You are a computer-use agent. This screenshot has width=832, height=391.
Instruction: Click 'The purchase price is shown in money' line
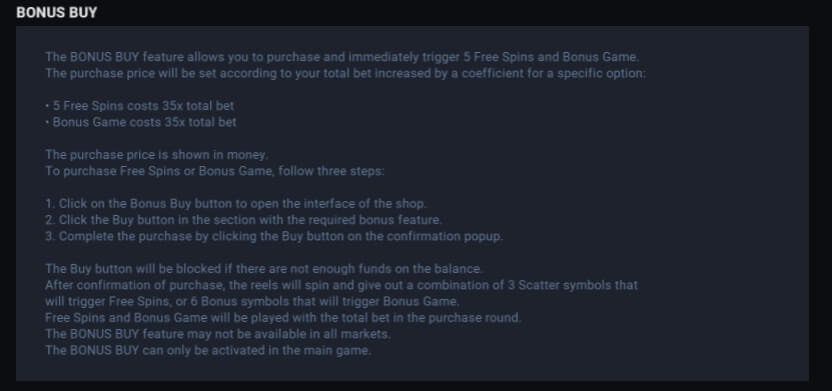click(x=157, y=155)
